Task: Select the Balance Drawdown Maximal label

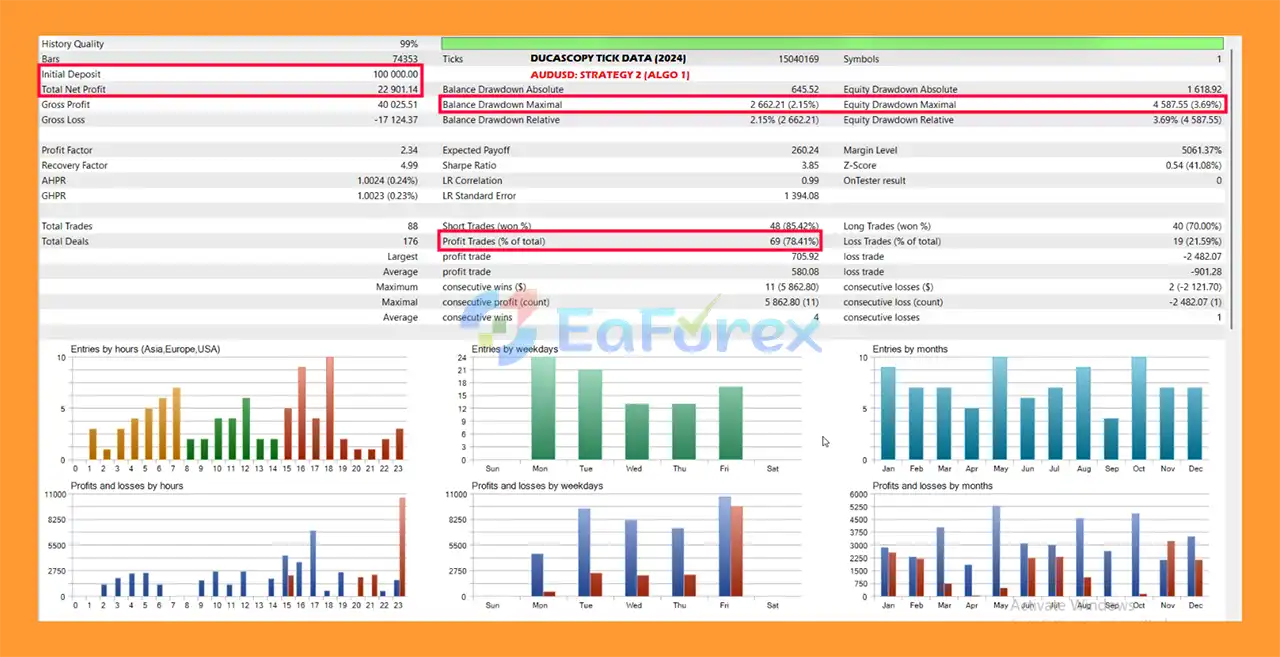Action: click(x=502, y=105)
